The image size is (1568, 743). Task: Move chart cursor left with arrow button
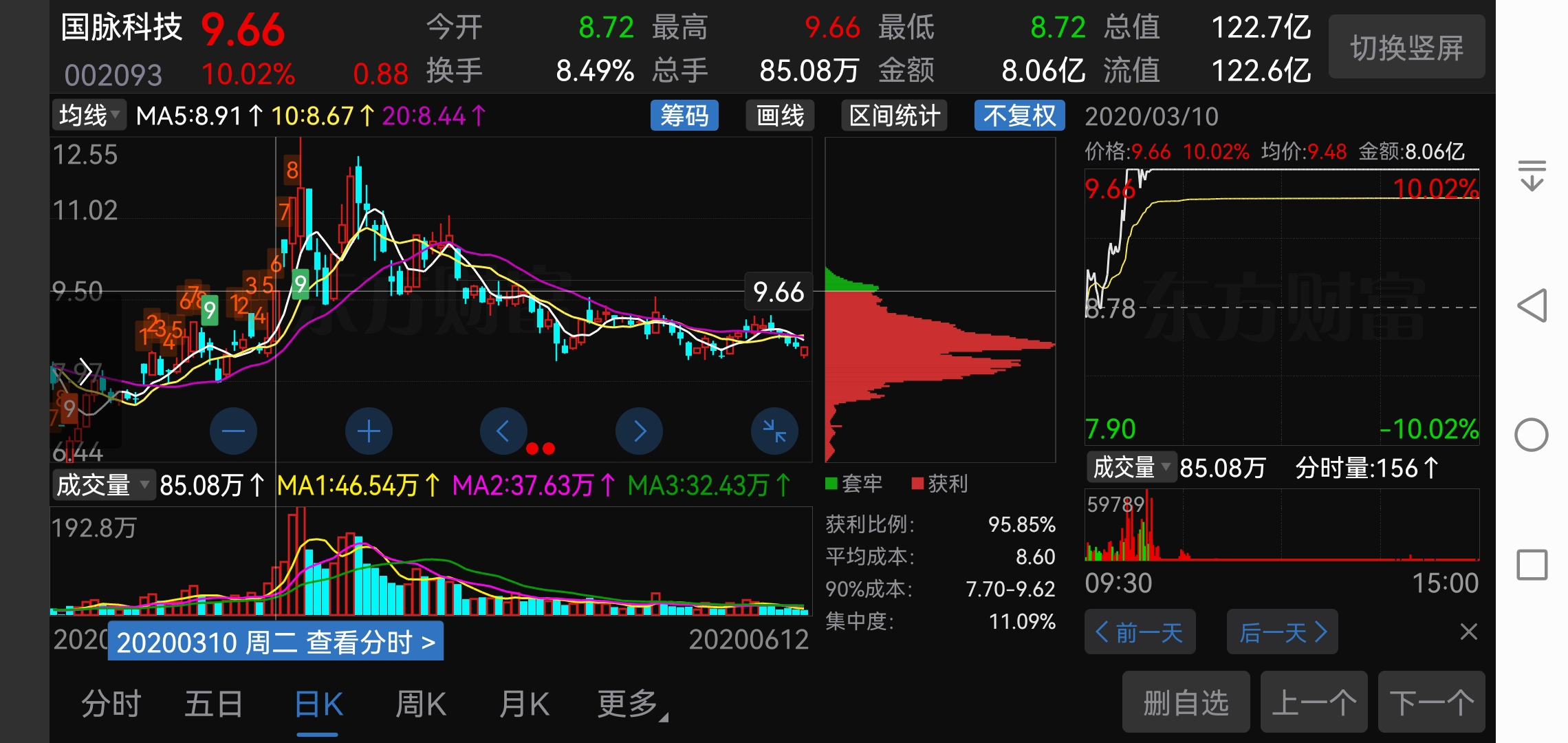503,431
